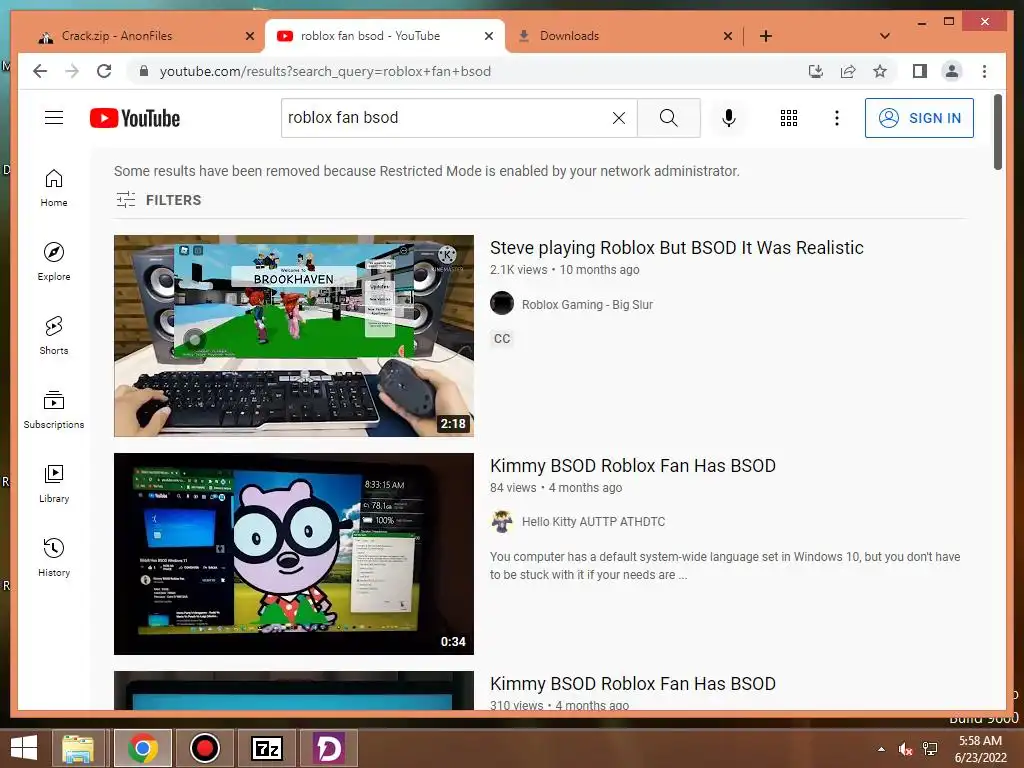The width and height of the screenshot is (1024, 768).
Task: Open the Brookhaven video thumbnail
Action: click(x=294, y=336)
